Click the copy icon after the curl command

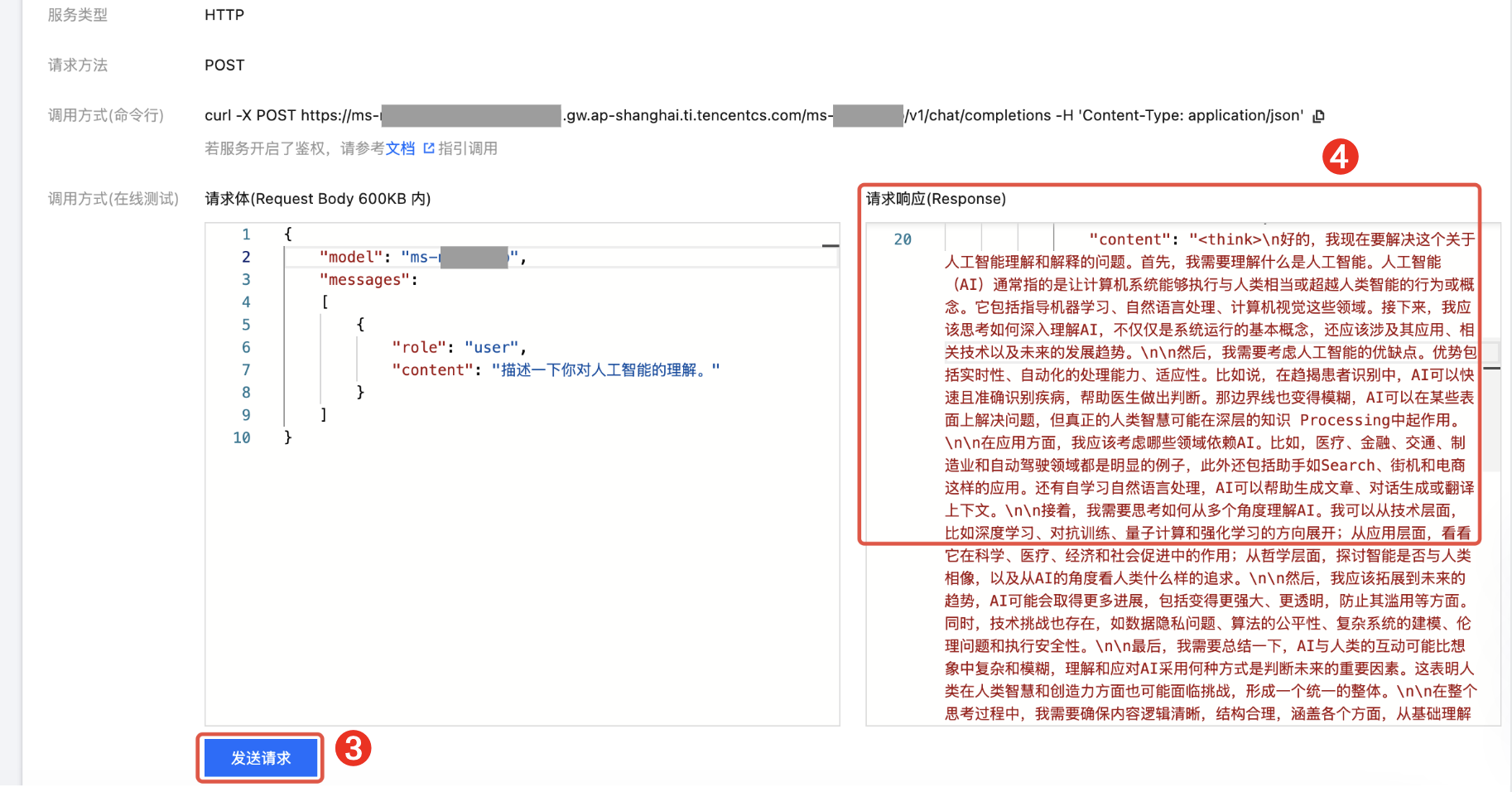1319,116
